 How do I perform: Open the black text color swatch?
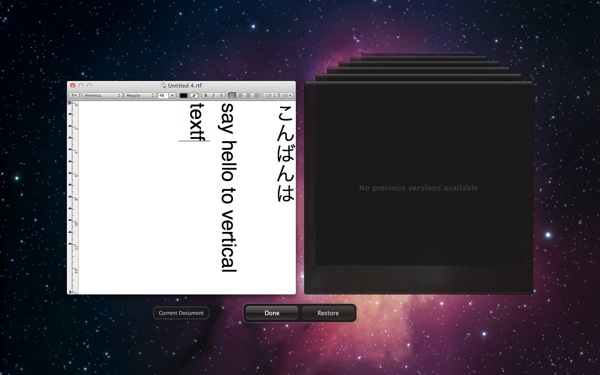tap(184, 95)
